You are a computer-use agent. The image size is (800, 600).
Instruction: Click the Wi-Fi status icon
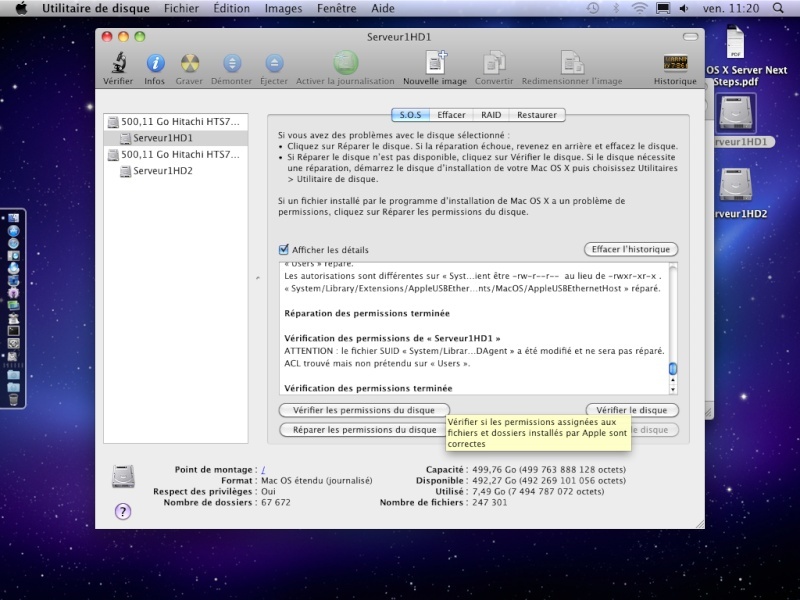pyautogui.click(x=639, y=8)
